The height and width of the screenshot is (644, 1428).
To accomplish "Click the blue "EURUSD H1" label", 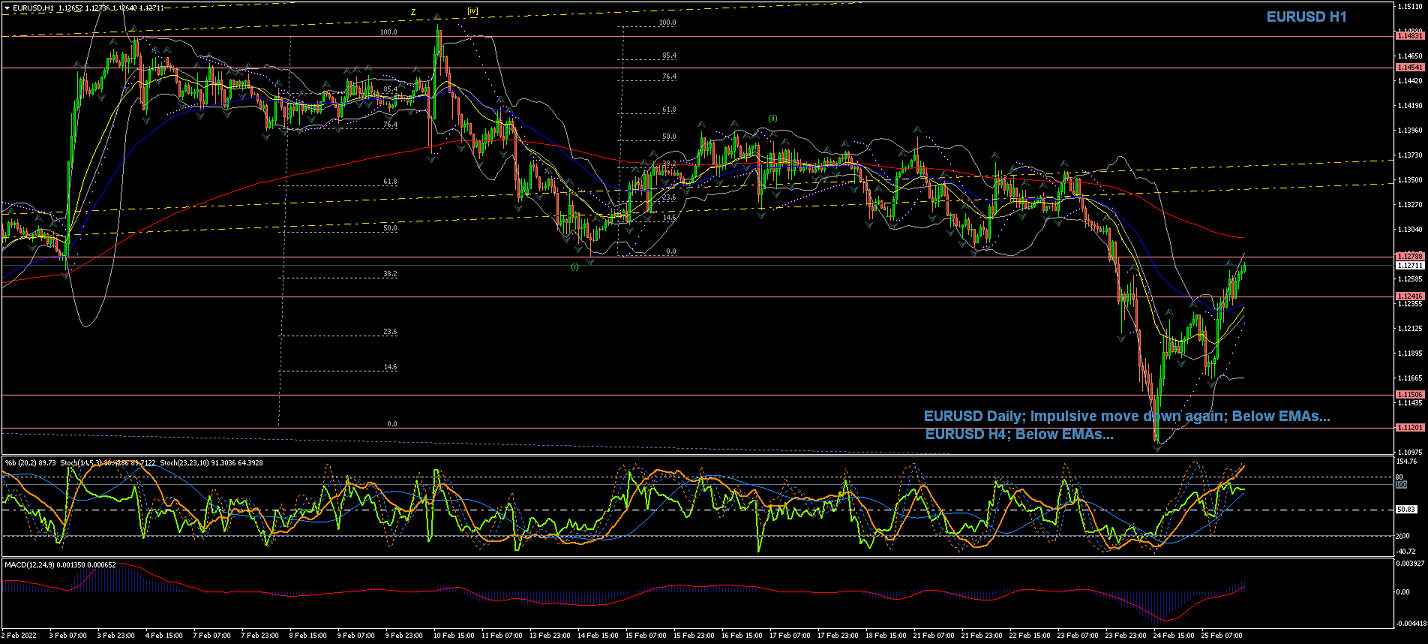I will tap(1306, 17).
